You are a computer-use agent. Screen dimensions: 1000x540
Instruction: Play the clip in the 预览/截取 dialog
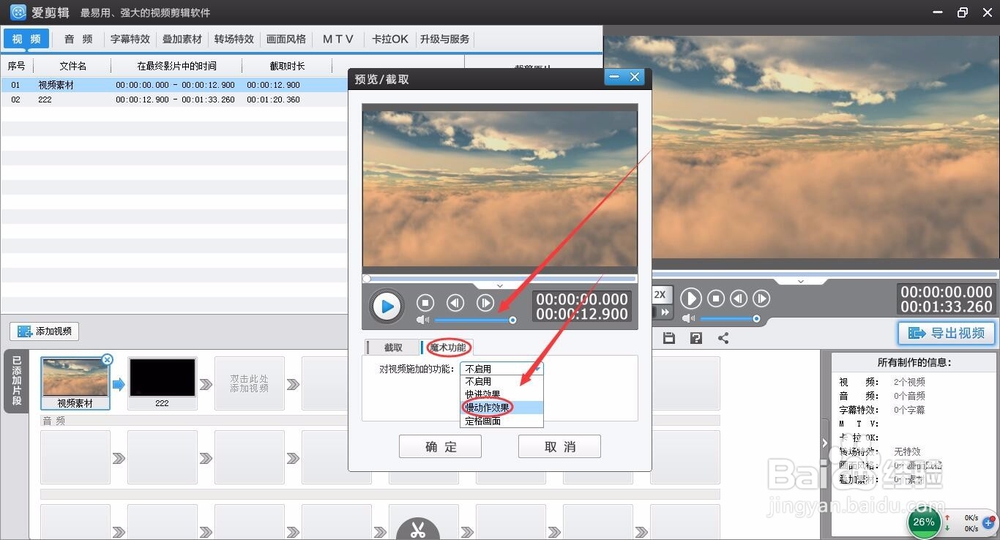point(386,307)
